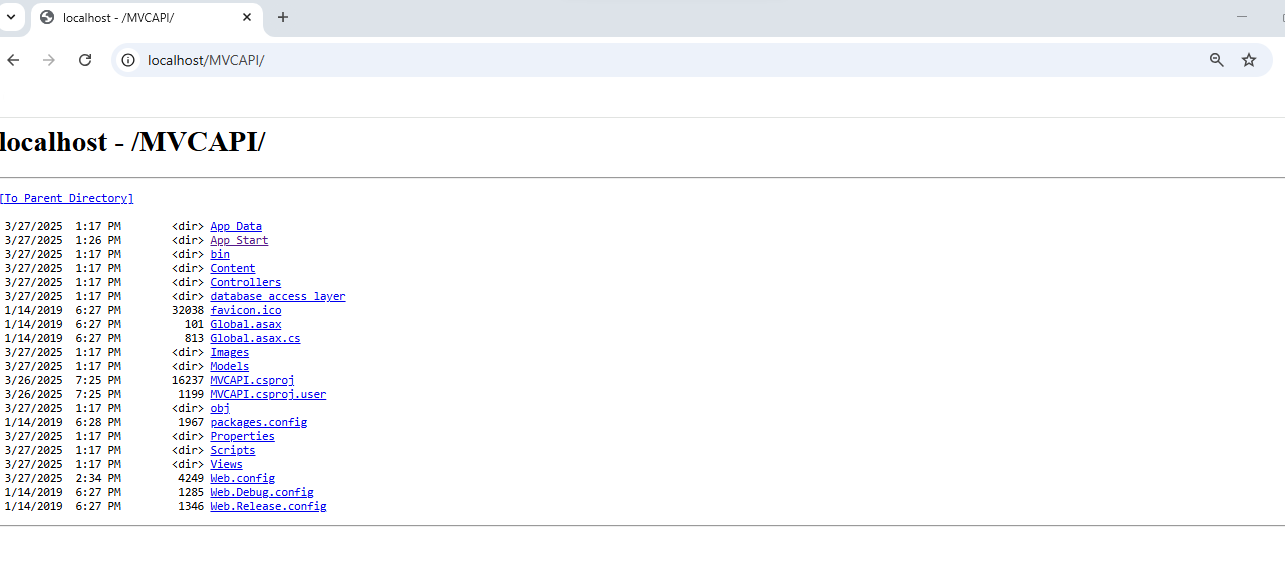This screenshot has height=576, width=1285.
Task: Open the Controllers directory
Action: point(245,282)
